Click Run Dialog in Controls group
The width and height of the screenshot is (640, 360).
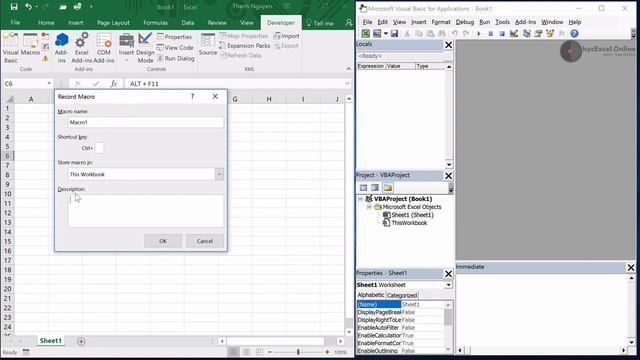point(176,58)
